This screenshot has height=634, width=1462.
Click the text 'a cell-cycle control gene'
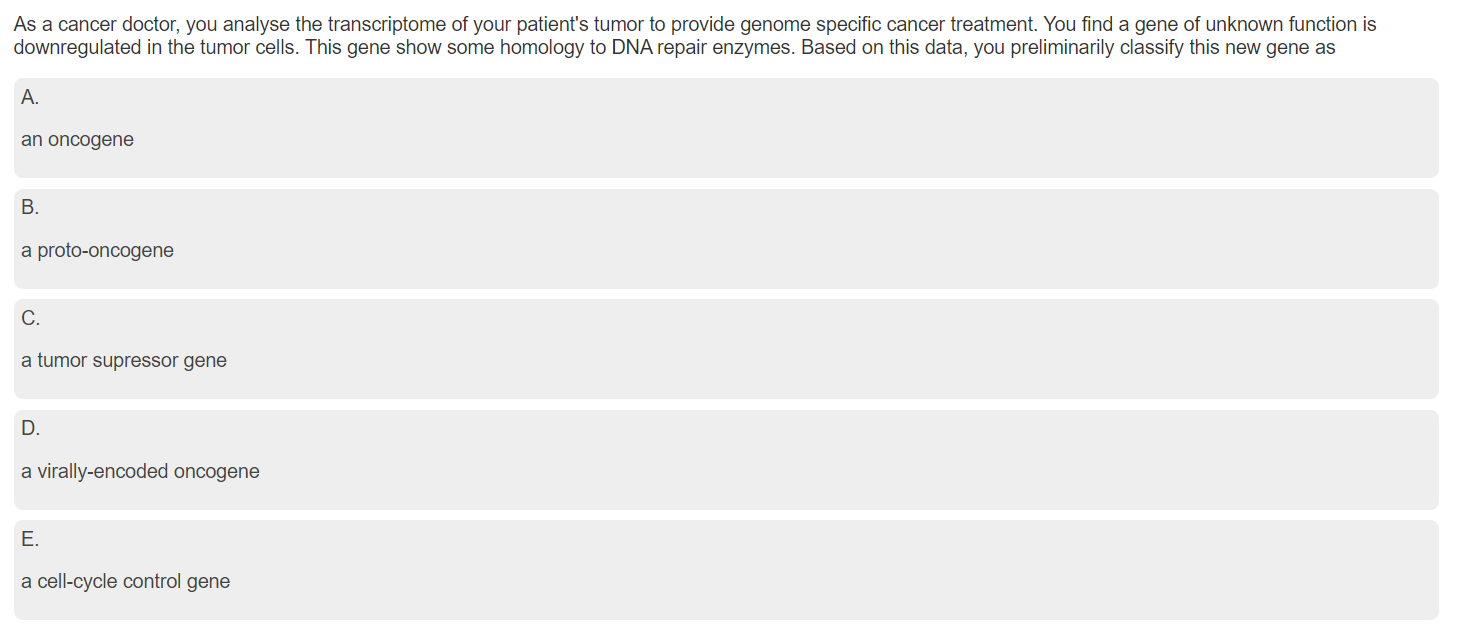point(125,582)
